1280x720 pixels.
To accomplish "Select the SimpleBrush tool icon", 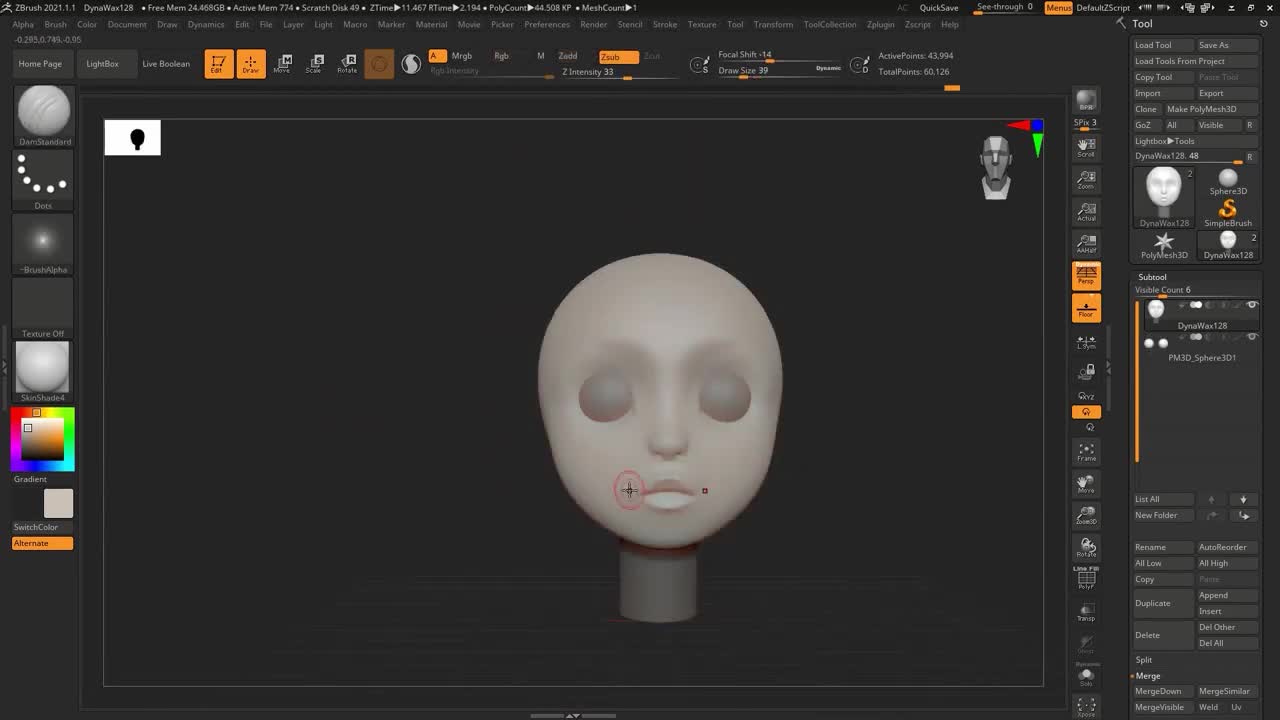I will click(1228, 211).
